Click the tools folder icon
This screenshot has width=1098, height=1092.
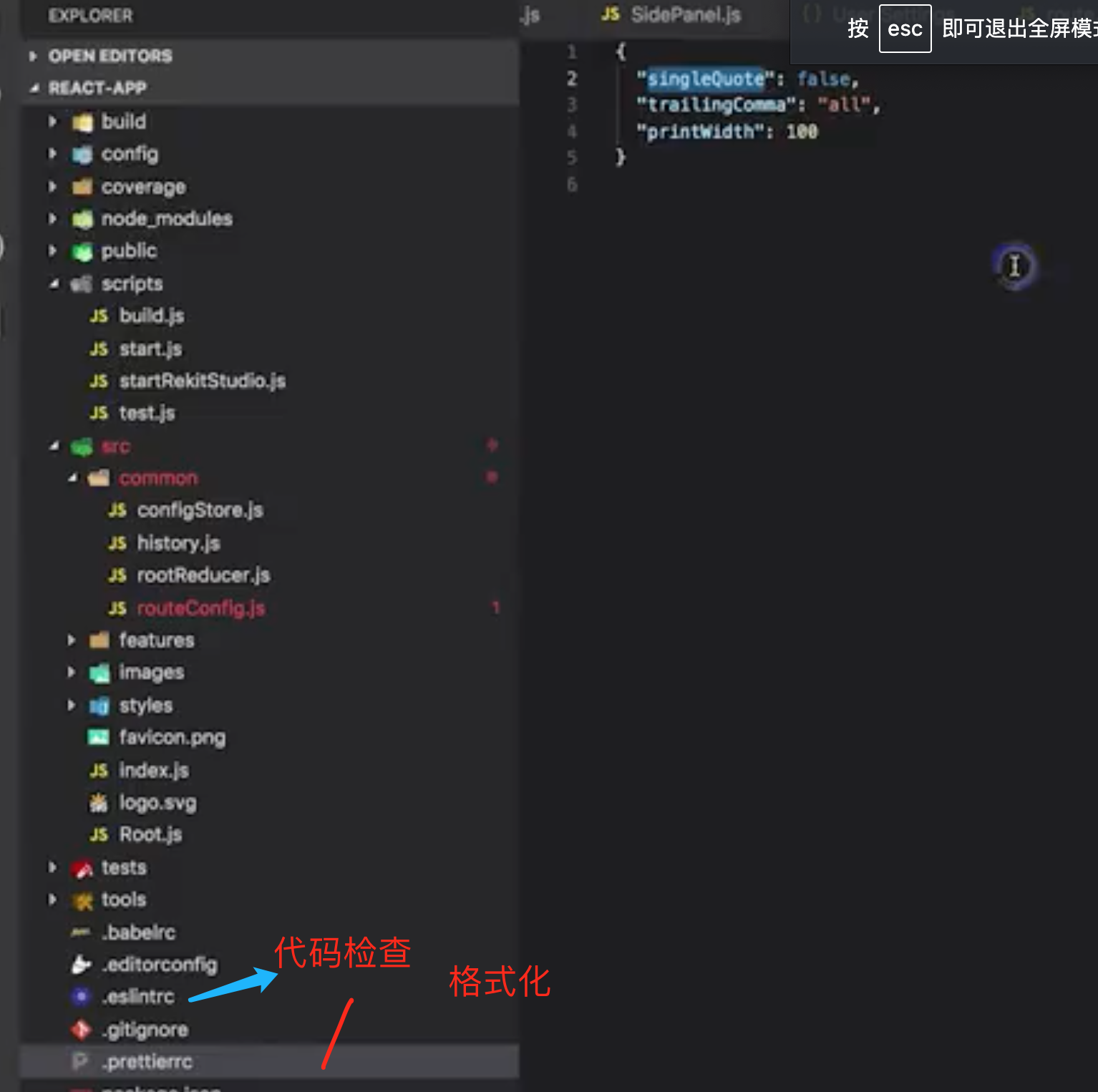[82, 901]
